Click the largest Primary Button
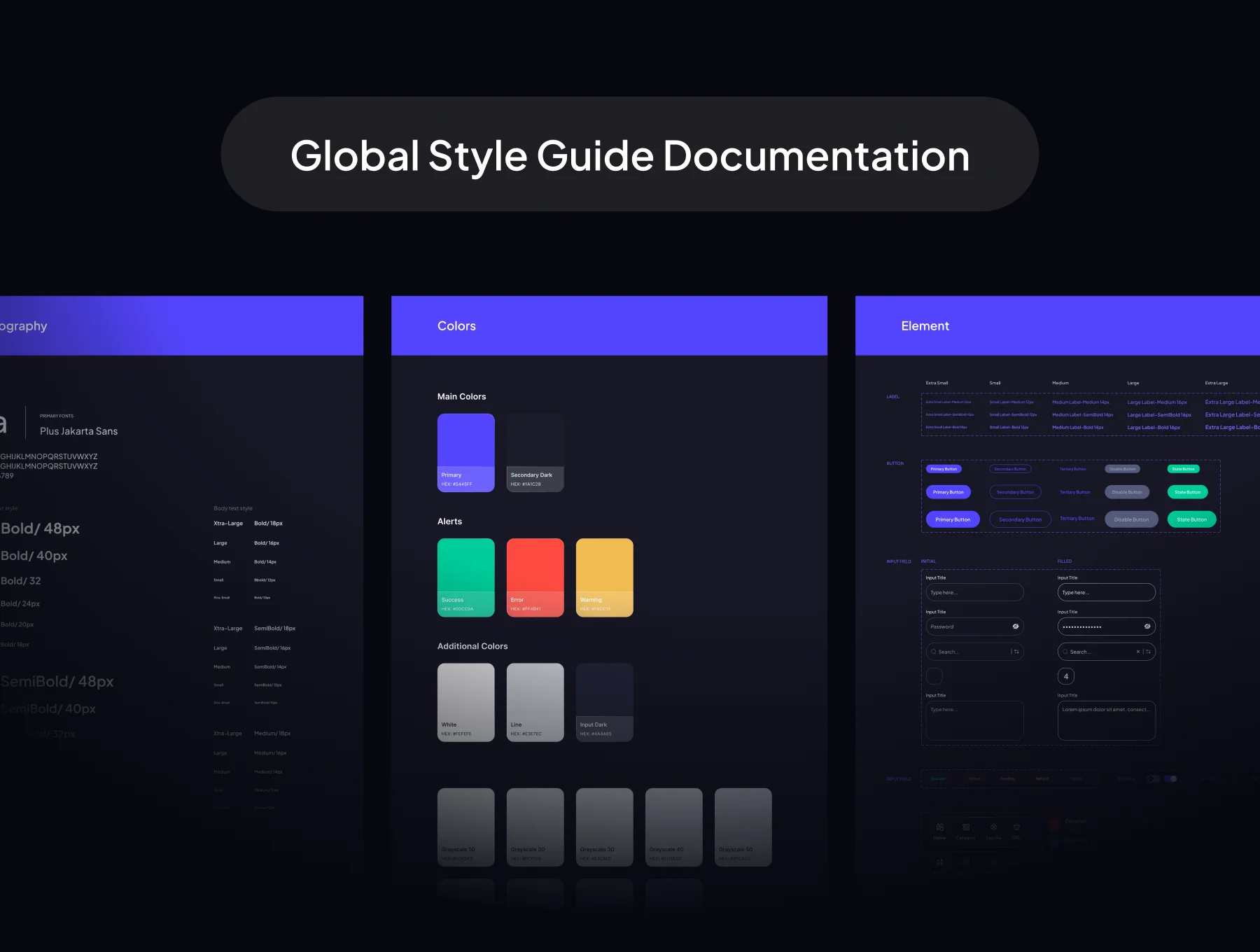Viewport: 1260px width, 952px height. [953, 519]
